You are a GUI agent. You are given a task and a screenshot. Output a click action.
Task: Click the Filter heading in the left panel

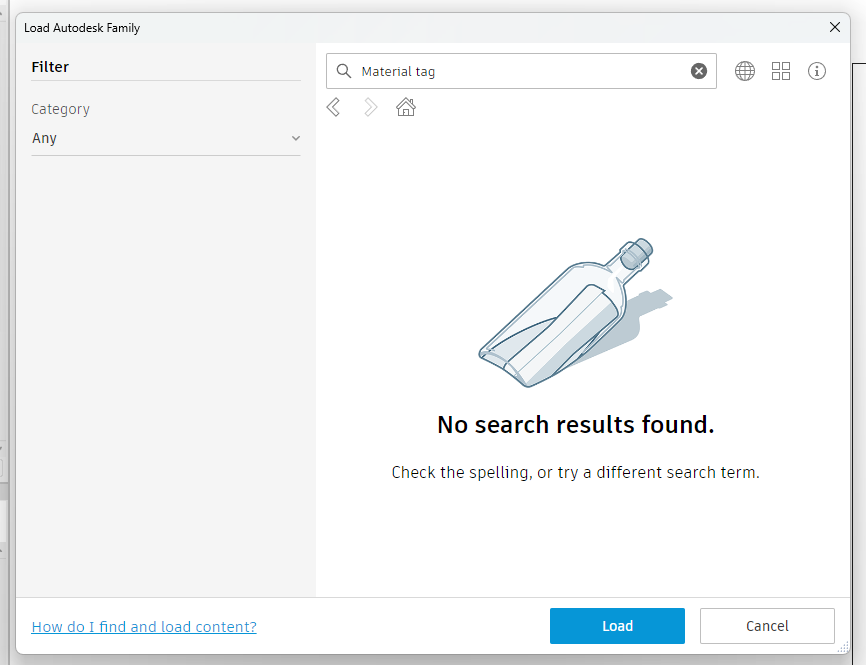(50, 67)
